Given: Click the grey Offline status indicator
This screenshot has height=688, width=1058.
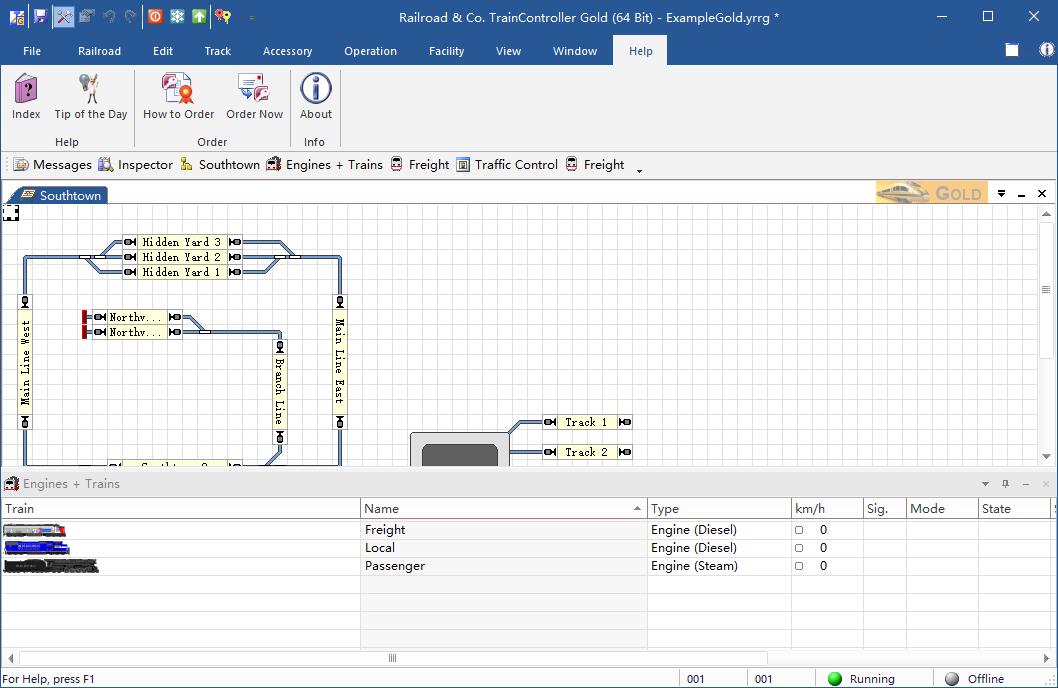Looking at the screenshot, I should (x=951, y=679).
